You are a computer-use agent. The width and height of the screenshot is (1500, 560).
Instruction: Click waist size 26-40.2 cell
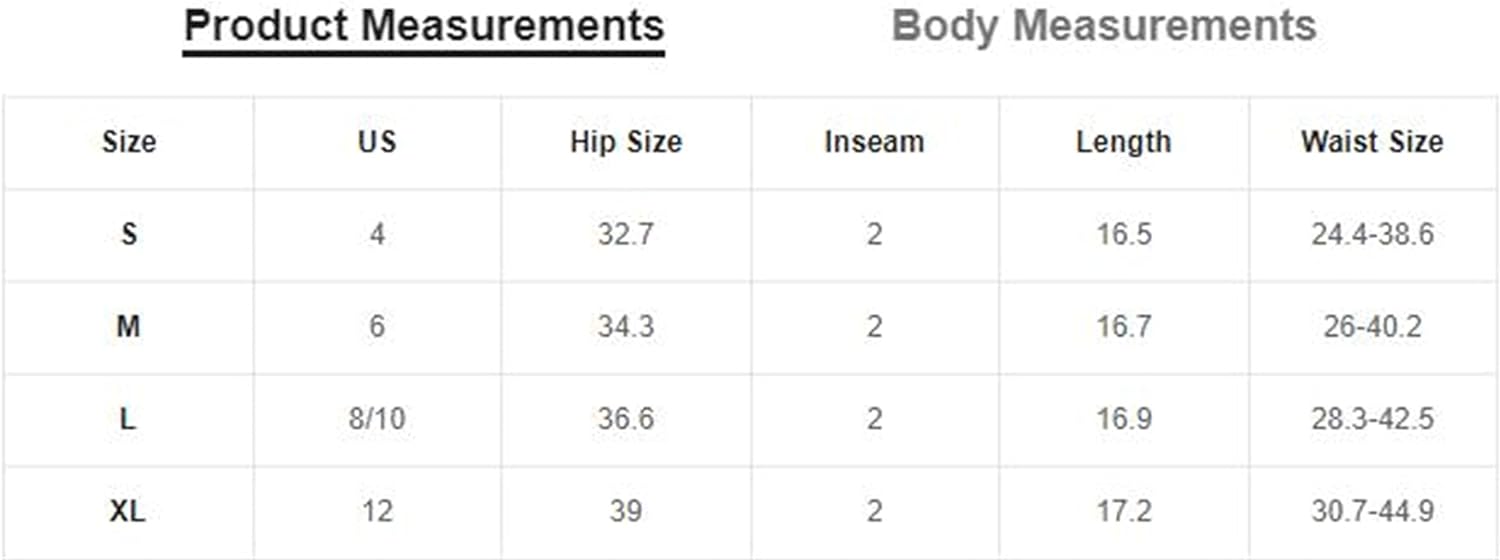tap(1372, 327)
